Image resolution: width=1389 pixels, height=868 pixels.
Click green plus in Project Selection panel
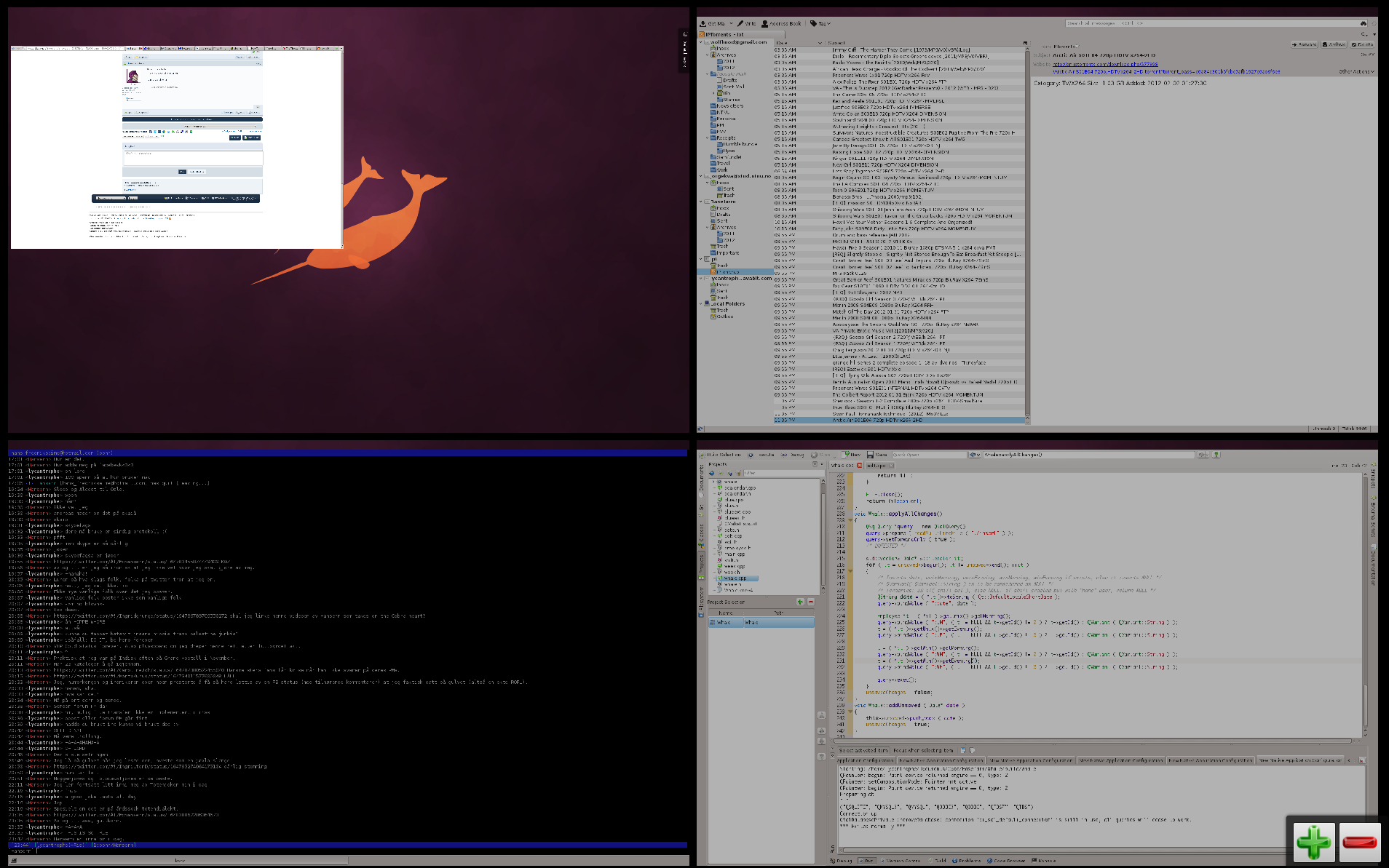click(x=800, y=602)
